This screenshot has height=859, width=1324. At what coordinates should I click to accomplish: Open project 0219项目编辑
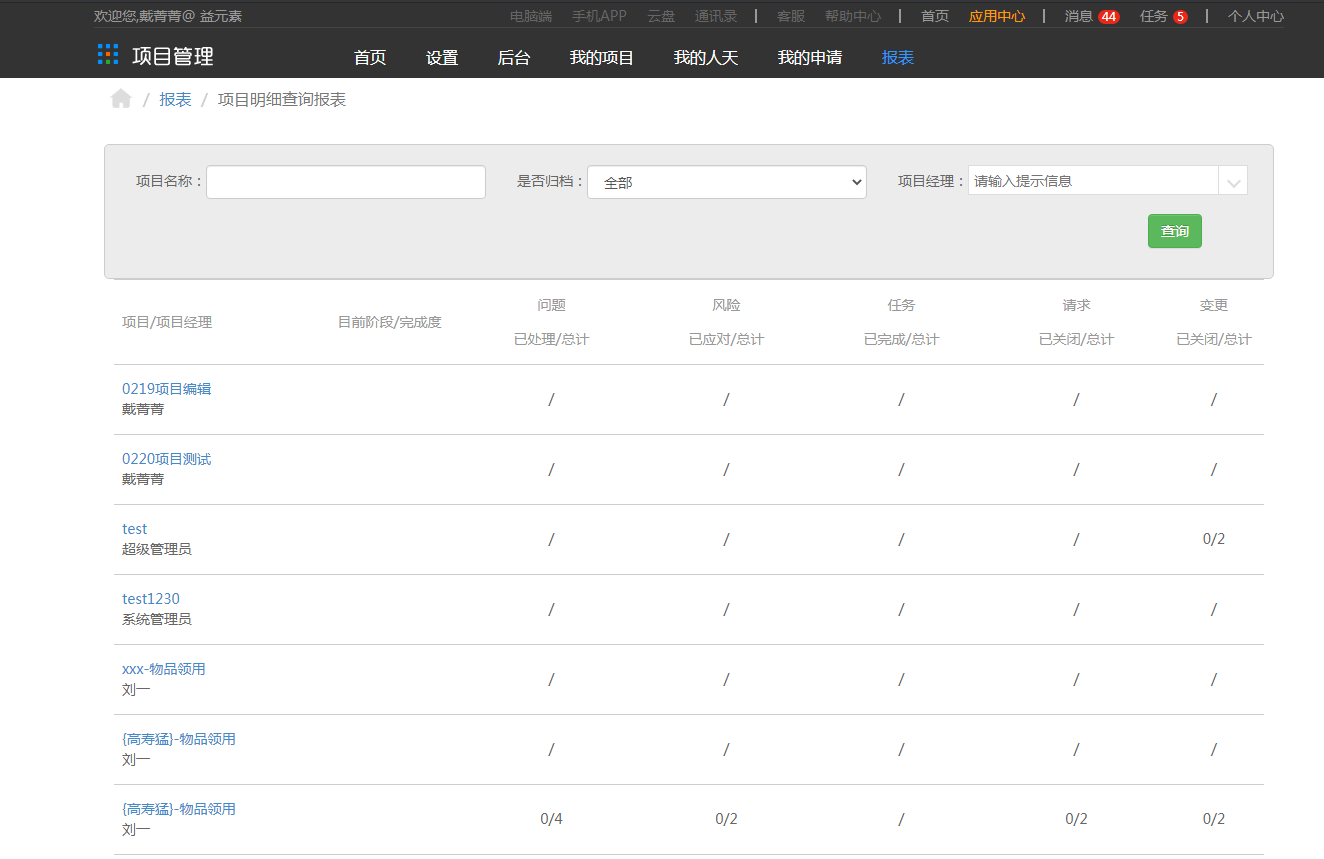coord(167,389)
